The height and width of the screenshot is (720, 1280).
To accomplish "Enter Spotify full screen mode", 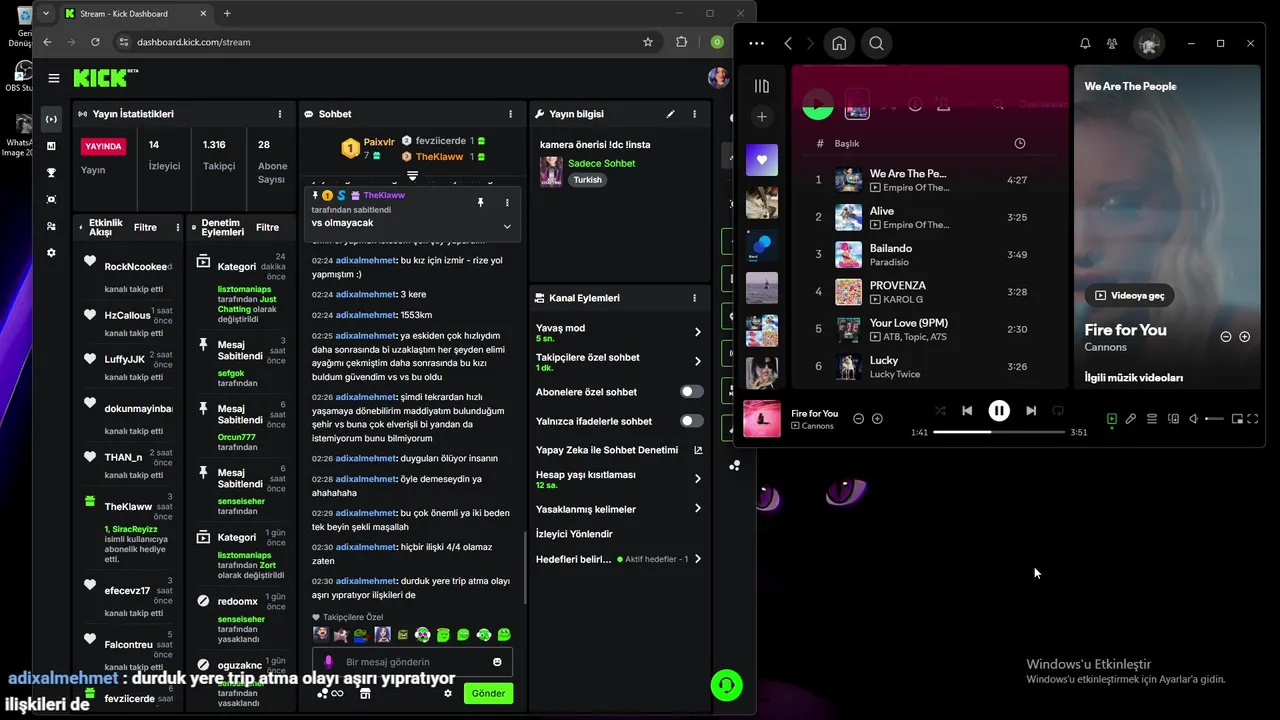I will [x=1253, y=419].
